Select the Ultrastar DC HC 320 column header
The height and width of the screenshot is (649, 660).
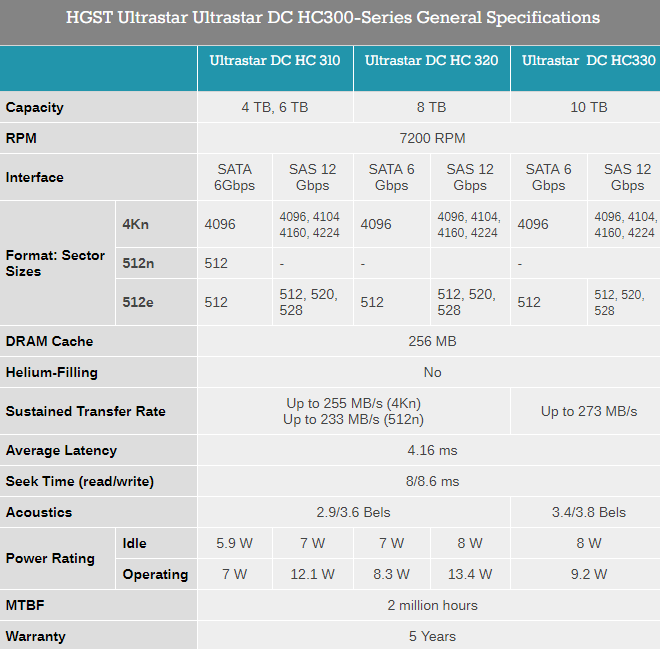click(431, 61)
